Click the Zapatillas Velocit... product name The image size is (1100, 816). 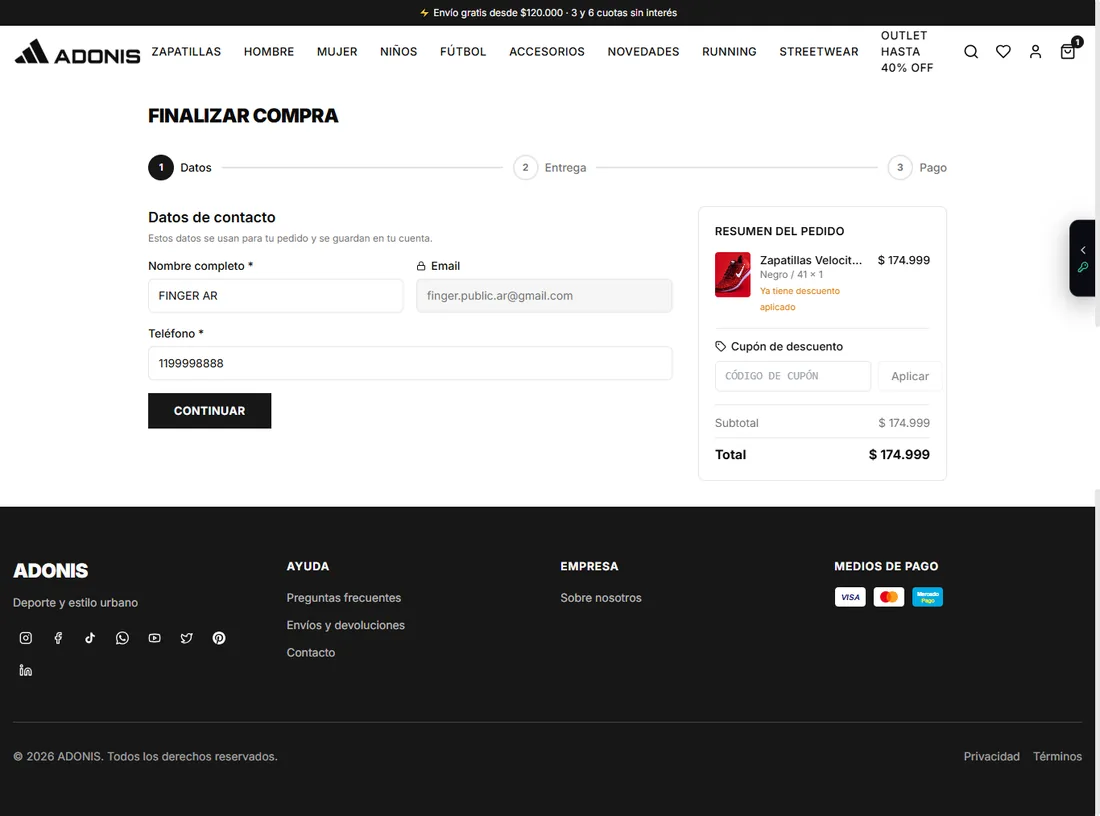point(811,260)
